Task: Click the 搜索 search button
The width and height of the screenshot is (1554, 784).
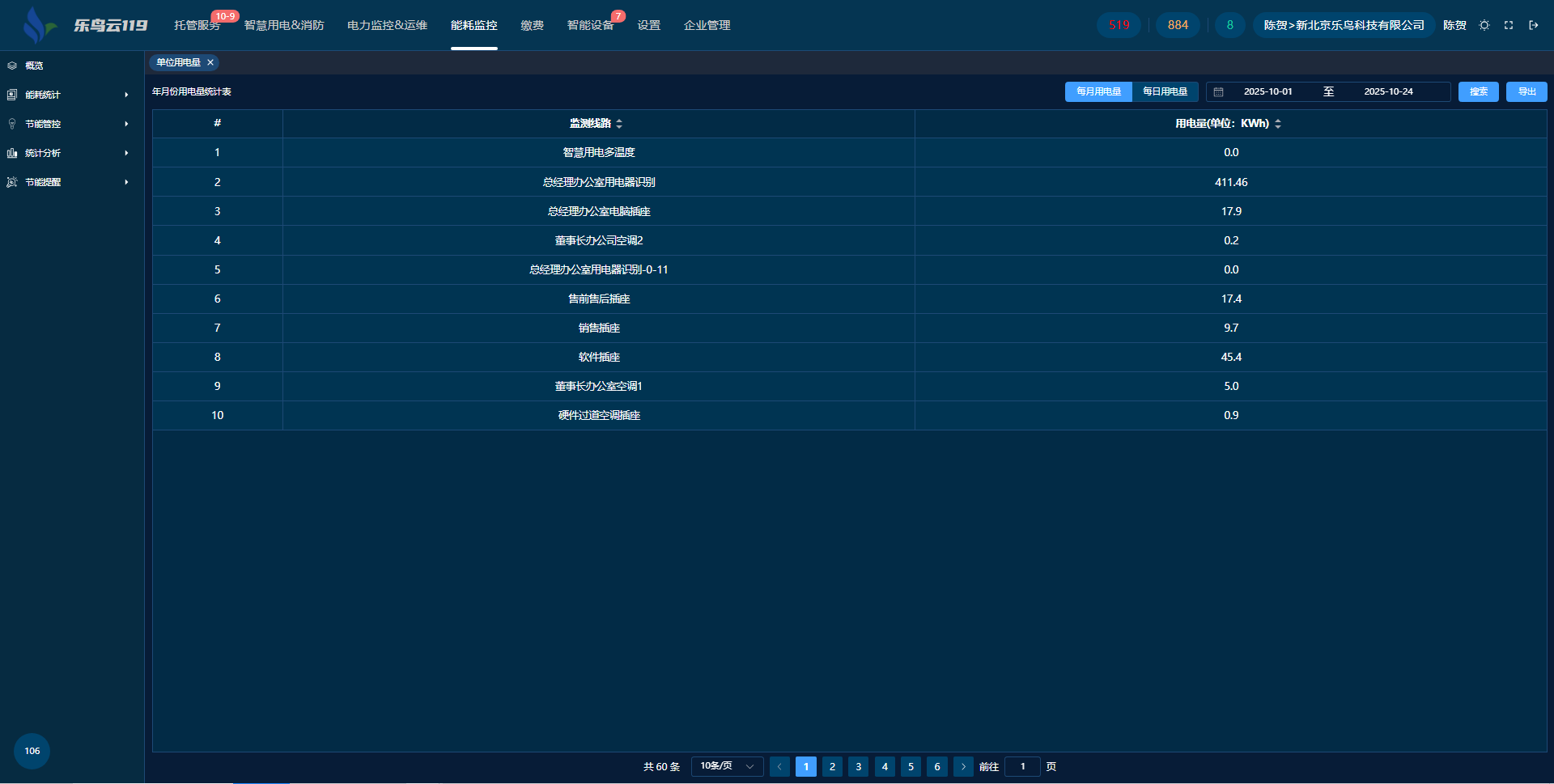Action: [x=1478, y=91]
